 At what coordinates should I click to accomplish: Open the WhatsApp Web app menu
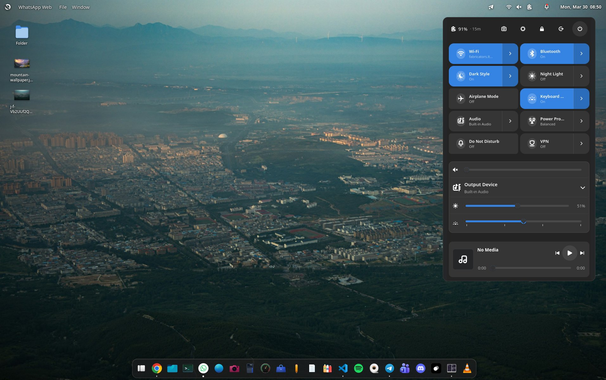[35, 7]
